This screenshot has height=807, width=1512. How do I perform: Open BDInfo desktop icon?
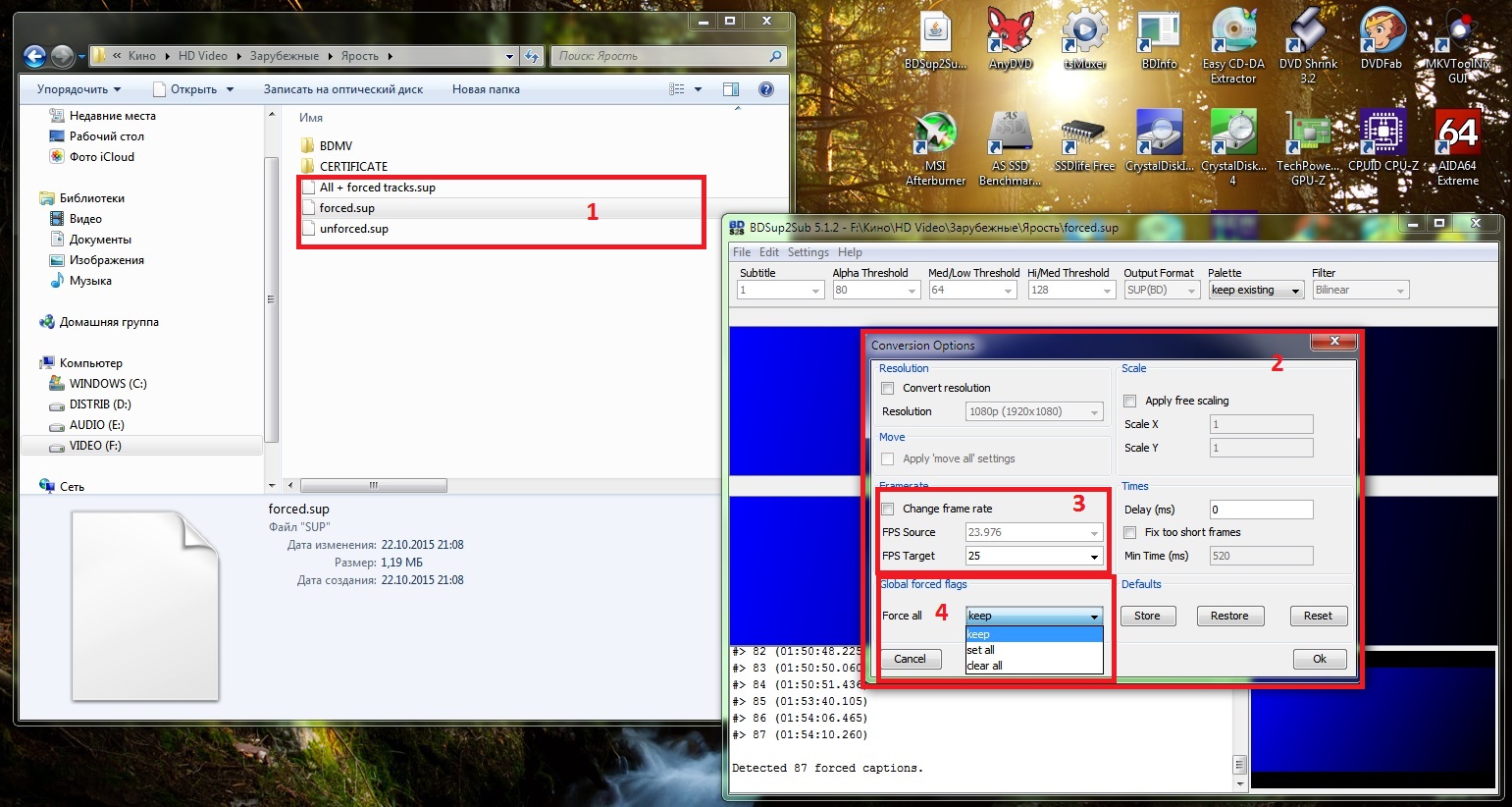(1159, 39)
